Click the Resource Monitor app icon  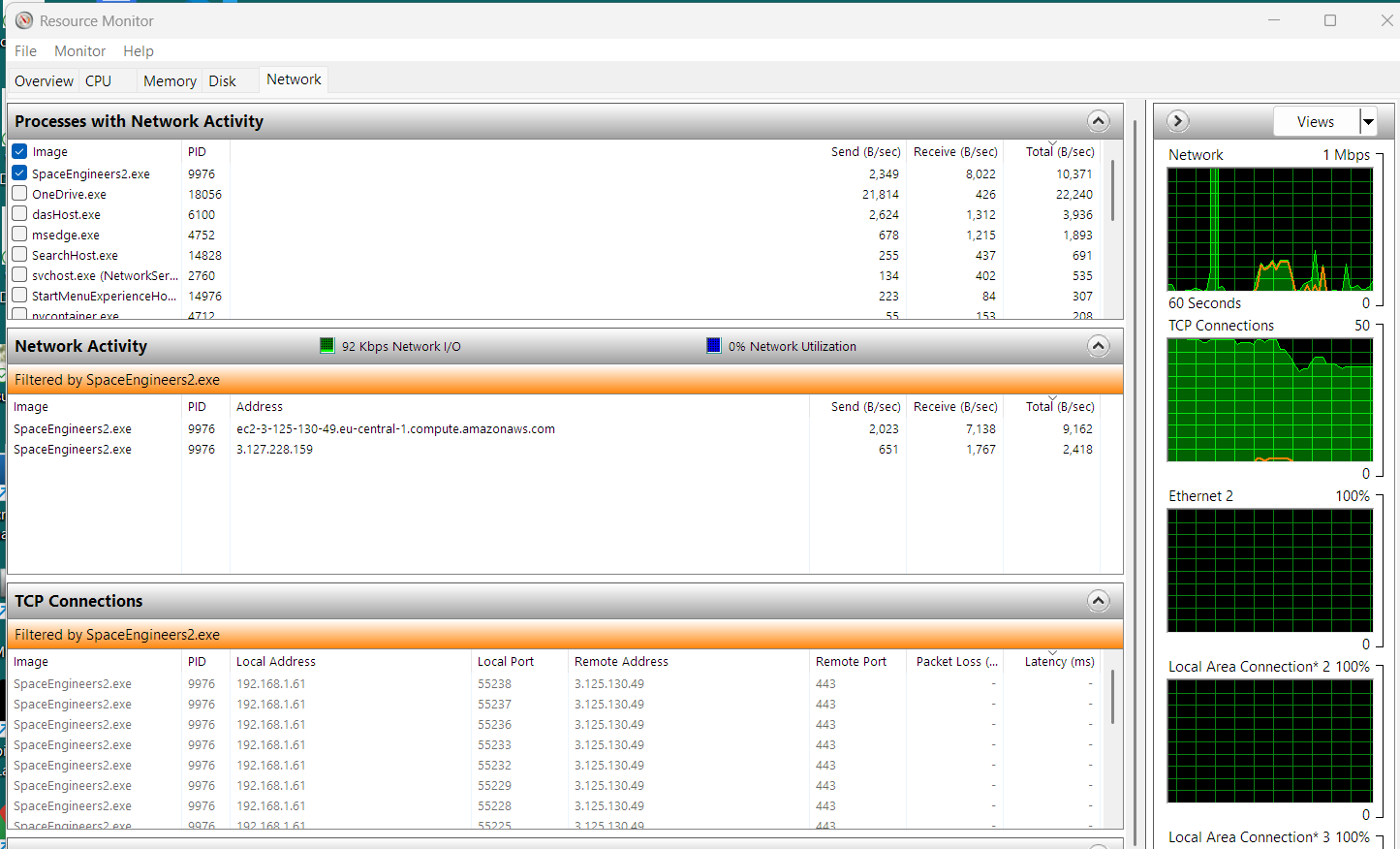tap(24, 20)
